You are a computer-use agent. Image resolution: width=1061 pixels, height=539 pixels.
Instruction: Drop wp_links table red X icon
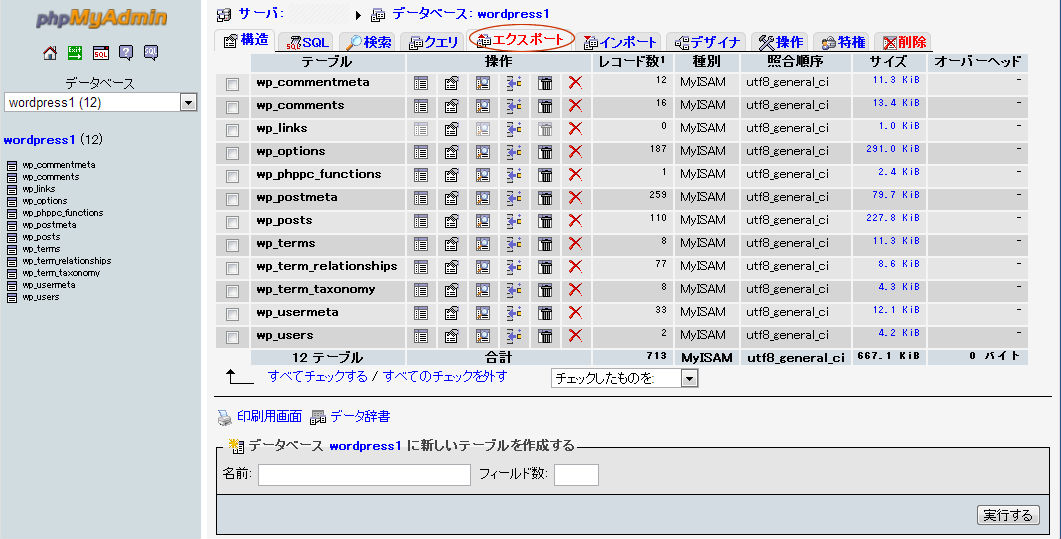coord(575,129)
